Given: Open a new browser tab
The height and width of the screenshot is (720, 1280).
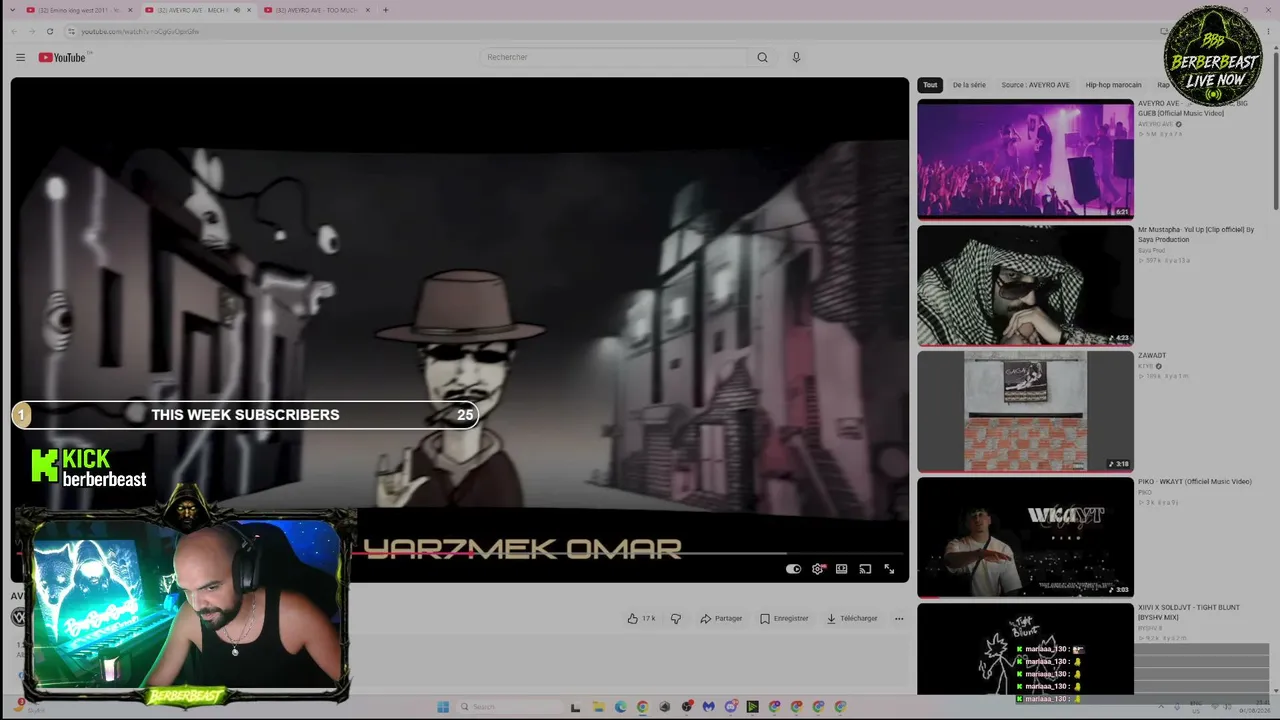Looking at the screenshot, I should tap(386, 10).
